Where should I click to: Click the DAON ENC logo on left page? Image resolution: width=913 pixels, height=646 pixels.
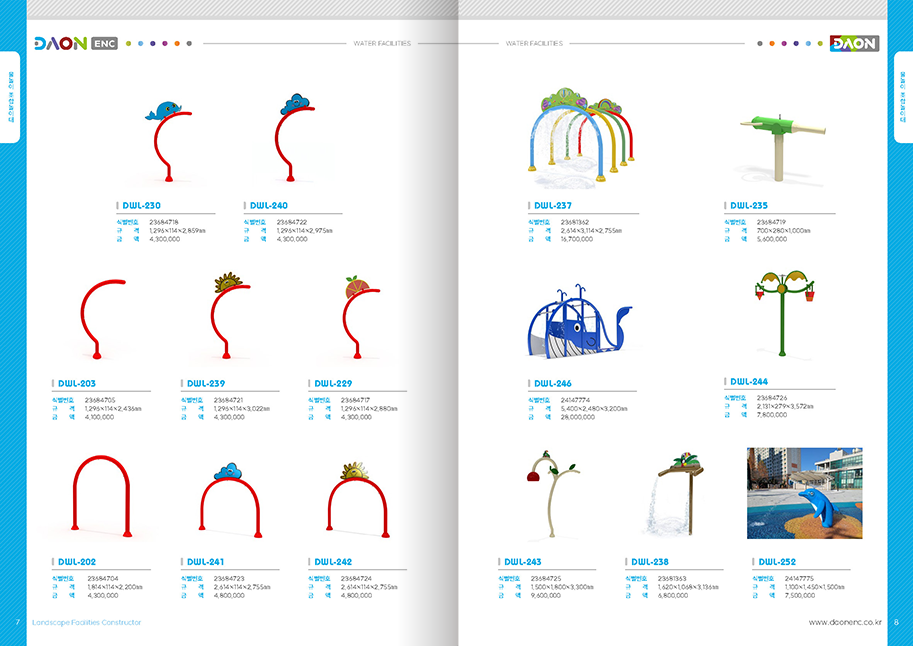point(75,44)
